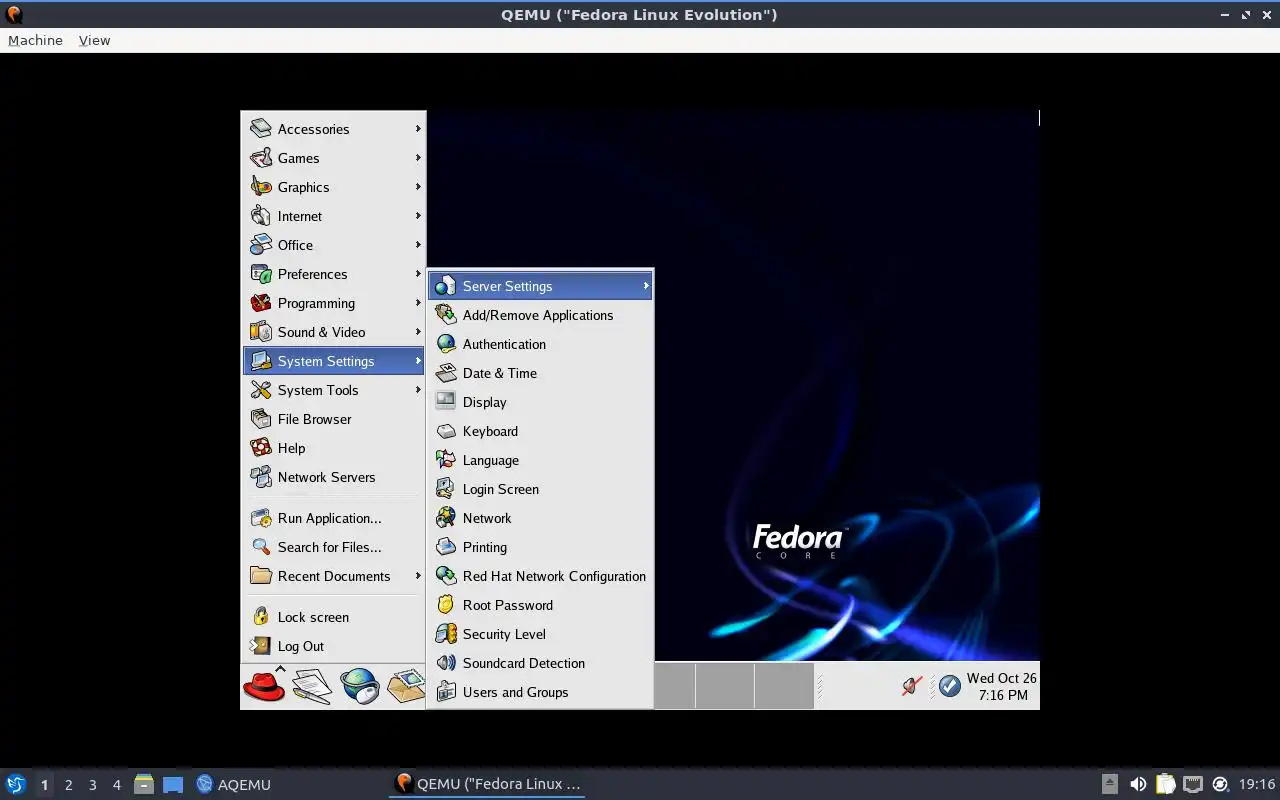
Task: Click the Network Servers icon
Action: pos(261,477)
